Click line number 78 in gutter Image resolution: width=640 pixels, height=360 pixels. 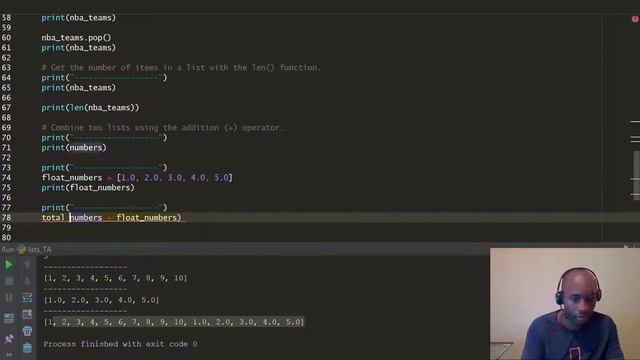coord(6,218)
